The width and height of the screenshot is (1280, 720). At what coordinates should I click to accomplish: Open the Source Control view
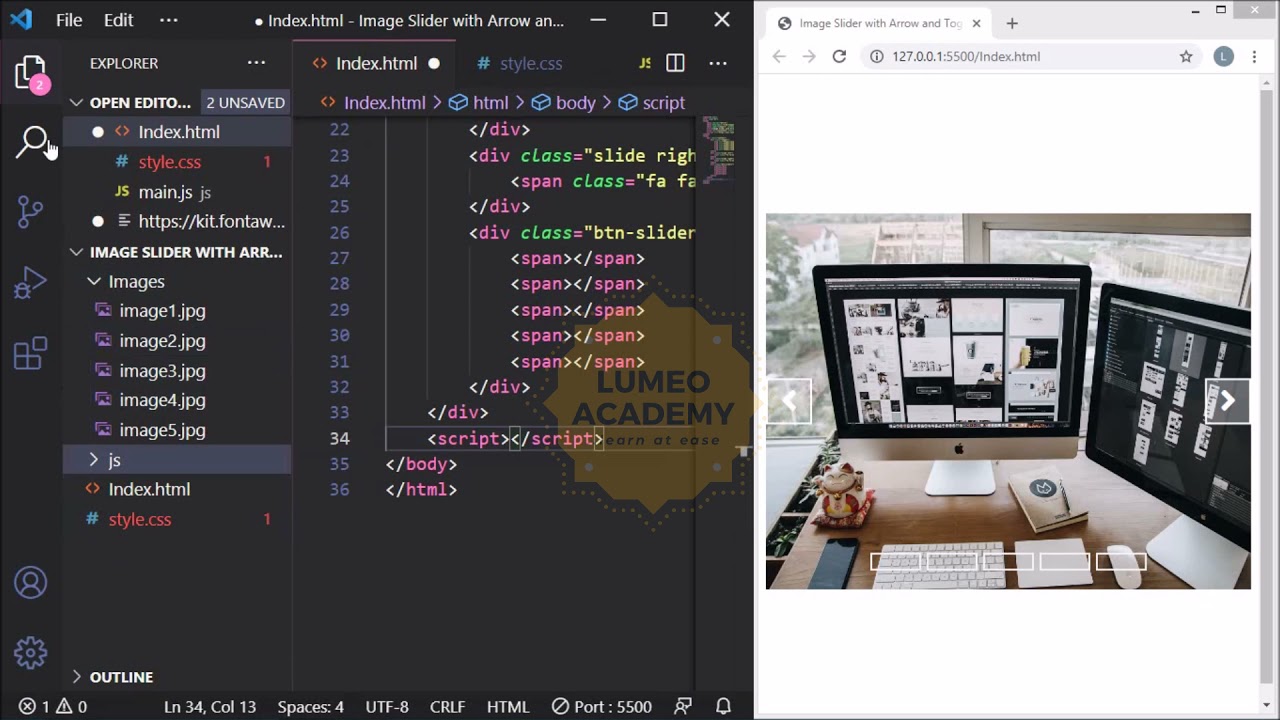click(x=31, y=211)
